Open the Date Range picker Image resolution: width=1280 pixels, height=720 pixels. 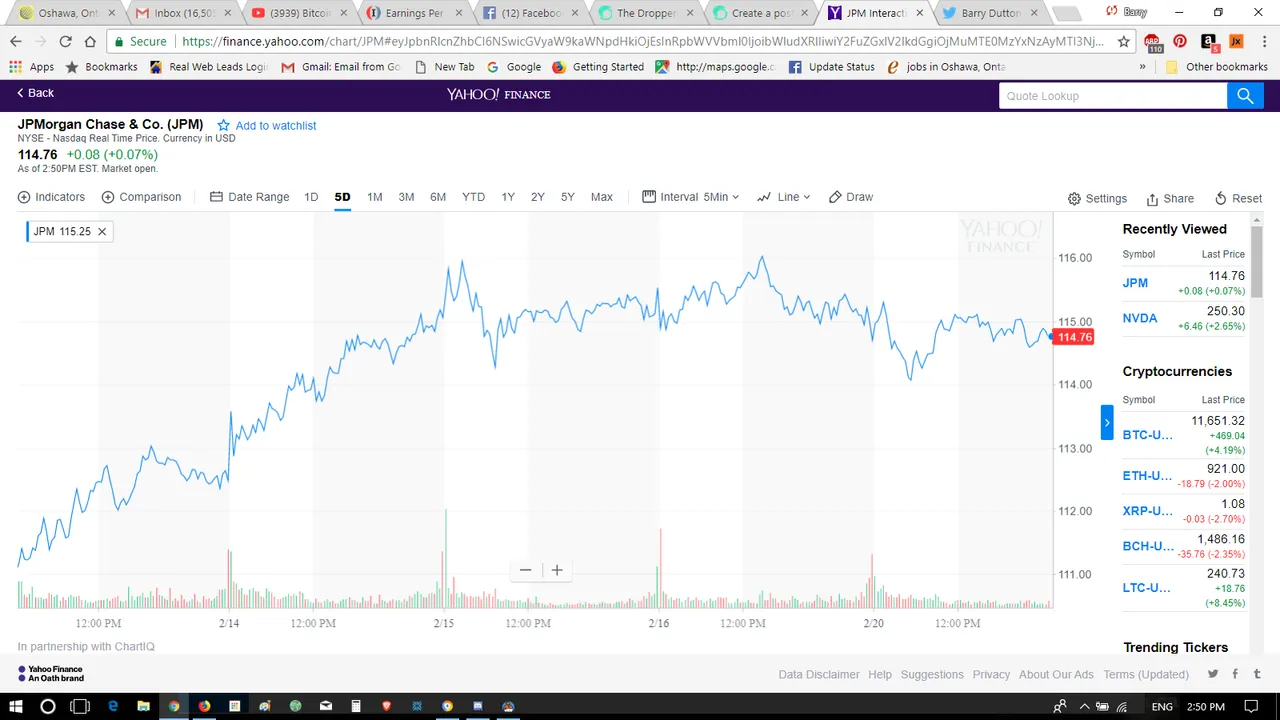[249, 197]
